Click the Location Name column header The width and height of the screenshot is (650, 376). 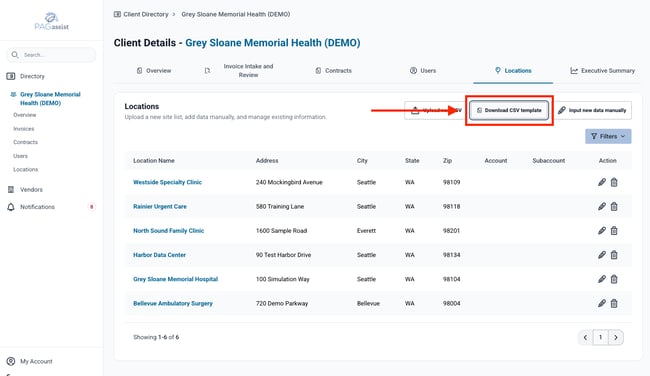pos(154,160)
